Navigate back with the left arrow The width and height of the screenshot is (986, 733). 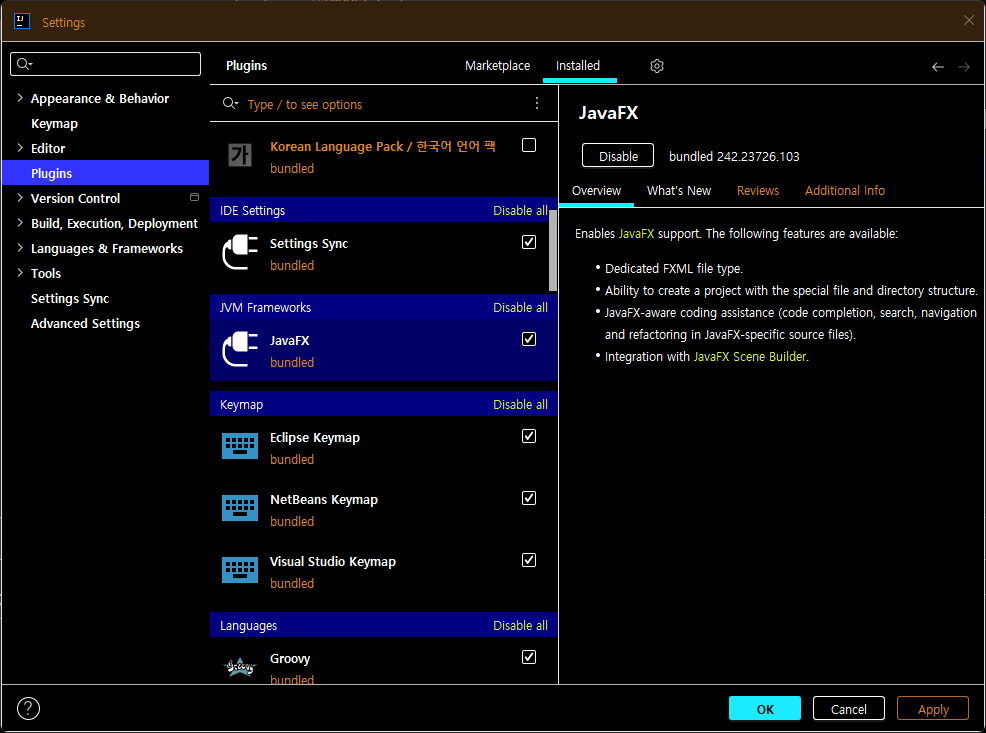[938, 67]
